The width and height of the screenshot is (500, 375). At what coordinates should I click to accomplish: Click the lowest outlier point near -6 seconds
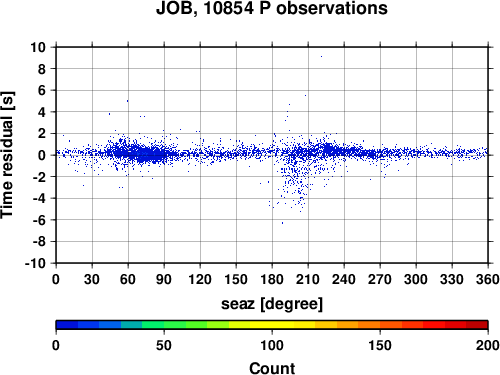point(282,223)
